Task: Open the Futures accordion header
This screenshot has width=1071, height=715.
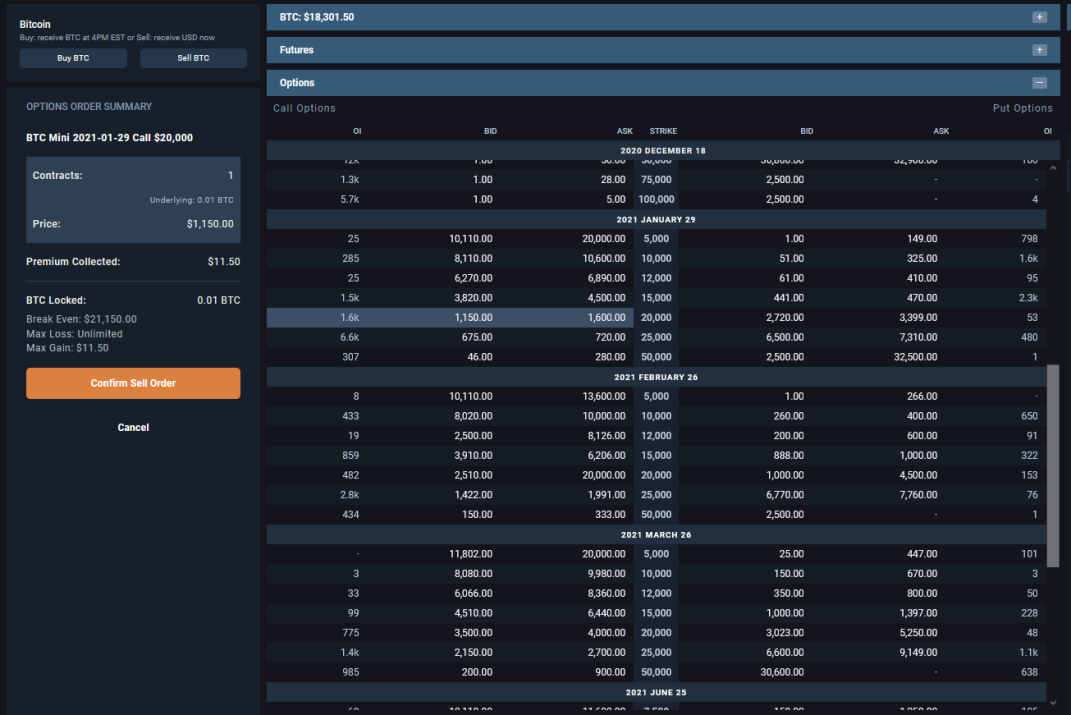Action: (x=663, y=50)
